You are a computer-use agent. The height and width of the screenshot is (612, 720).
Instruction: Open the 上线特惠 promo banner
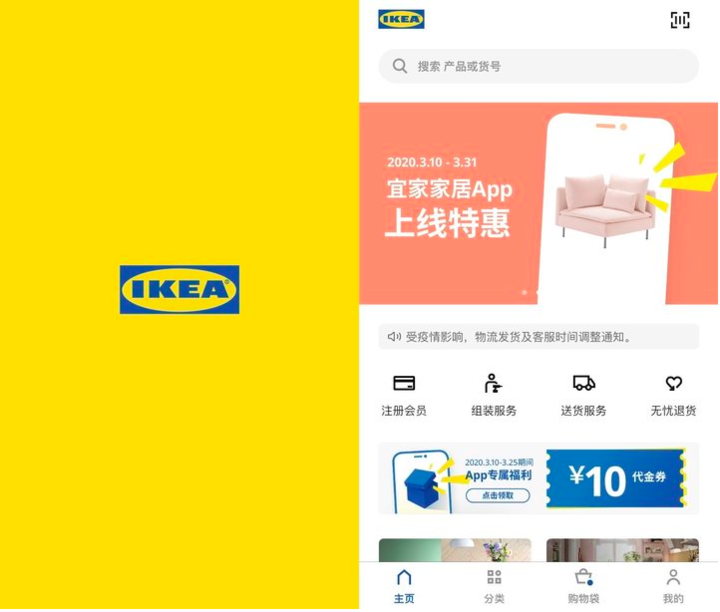[x=539, y=203]
